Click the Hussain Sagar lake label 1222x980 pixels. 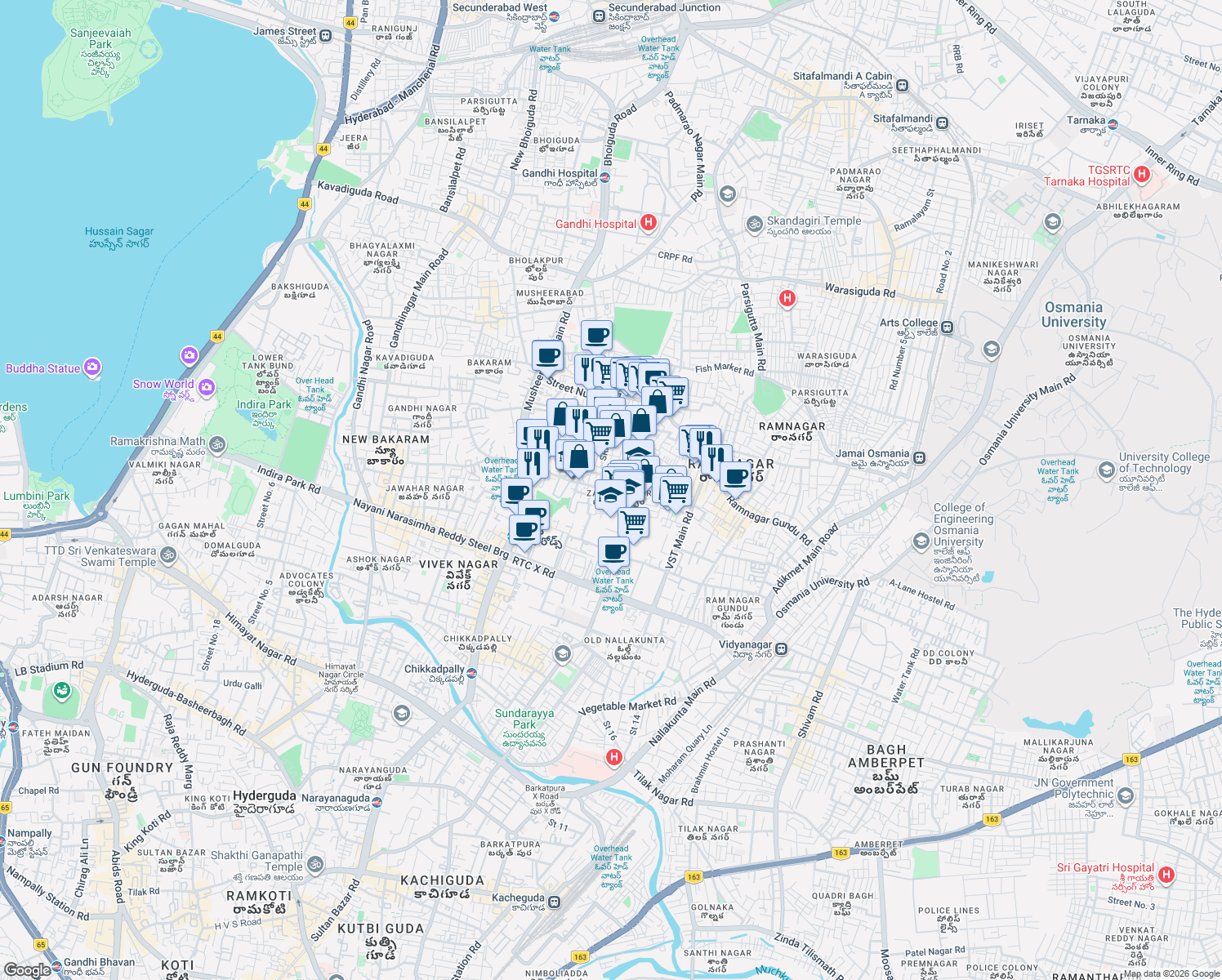coord(119,237)
